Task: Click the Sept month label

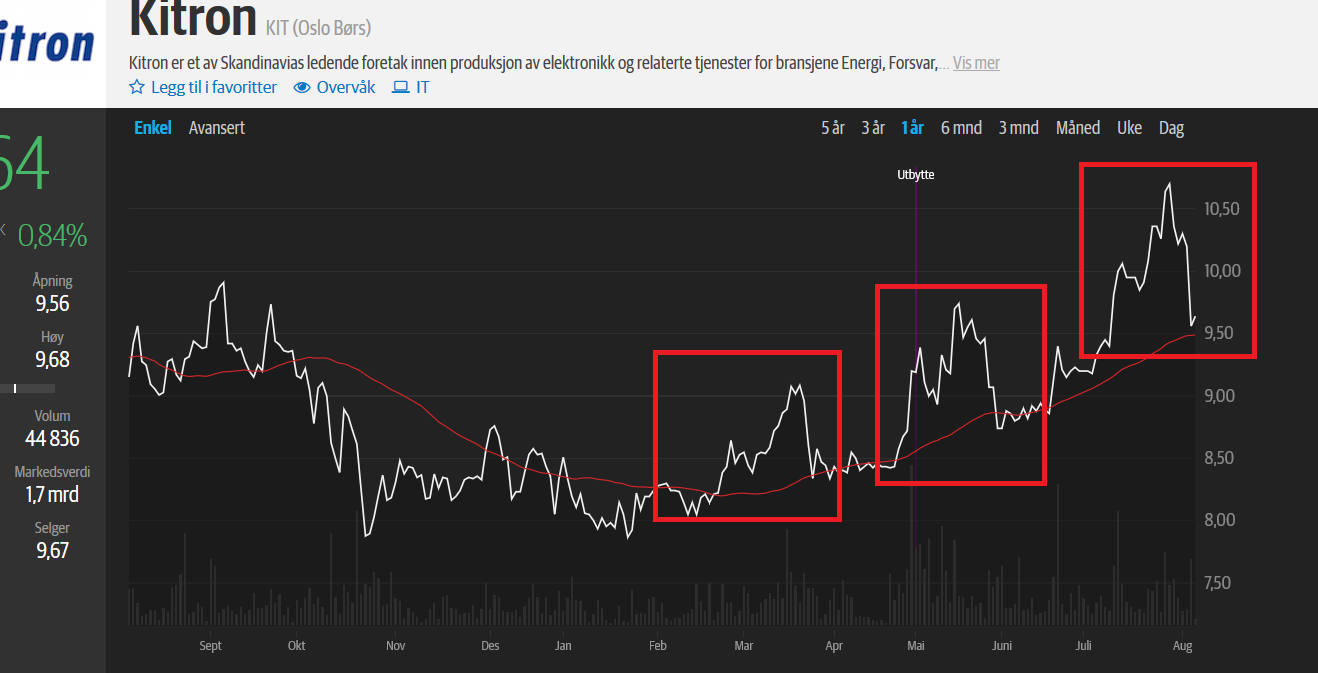Action: pyautogui.click(x=210, y=646)
